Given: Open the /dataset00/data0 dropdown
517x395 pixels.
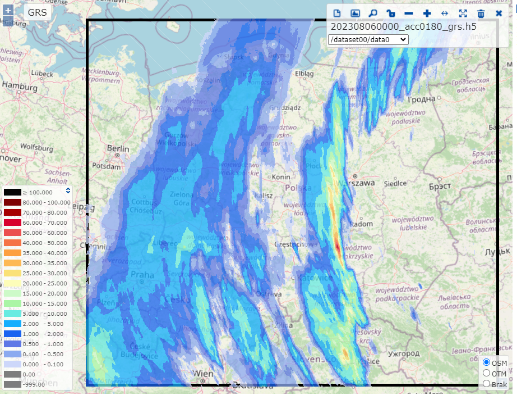Looking at the screenshot, I should (x=368, y=39).
